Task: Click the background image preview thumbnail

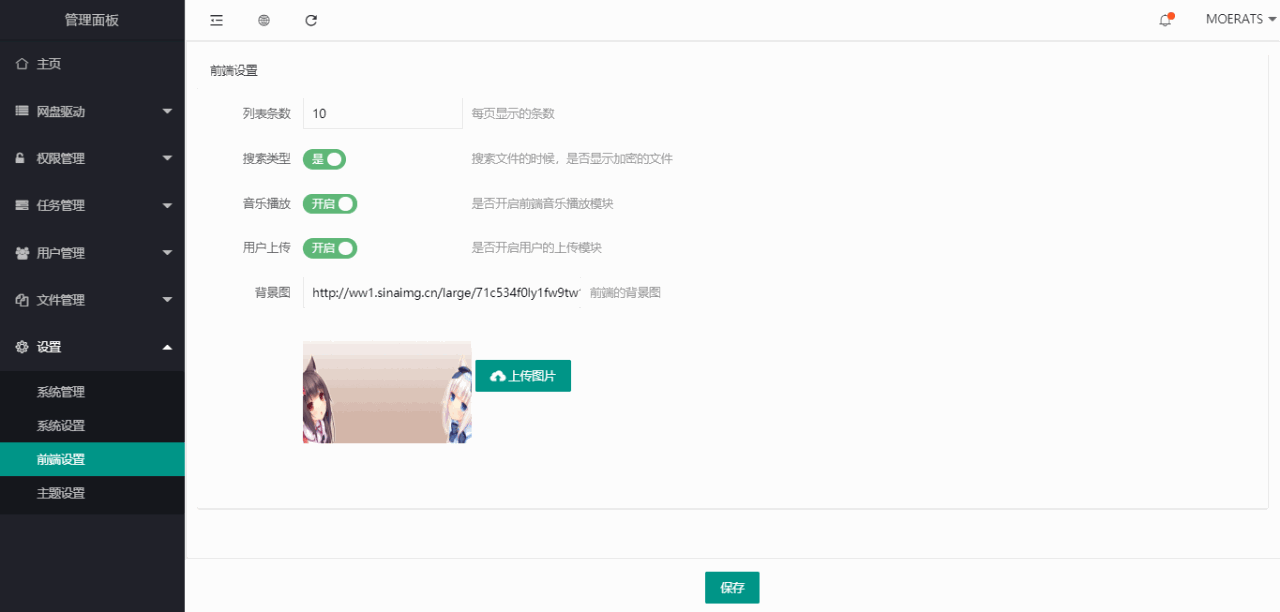Action: click(387, 392)
